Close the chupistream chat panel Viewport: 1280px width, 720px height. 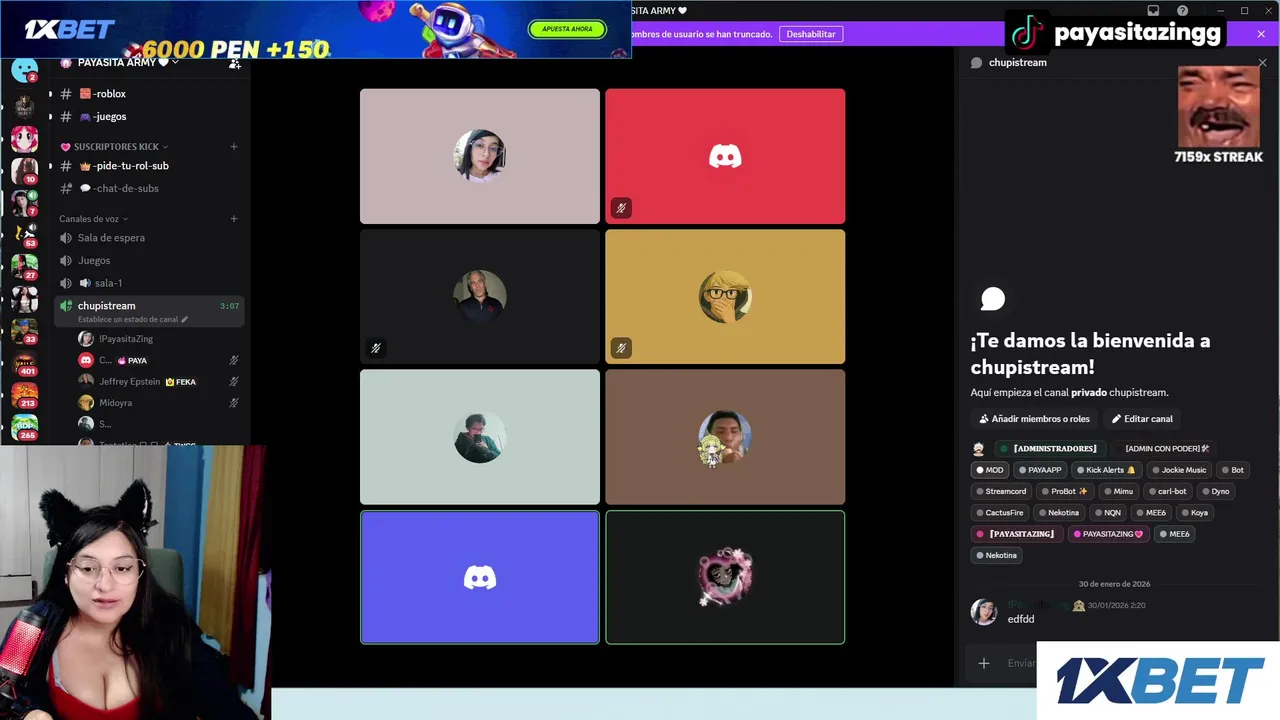[1262, 62]
